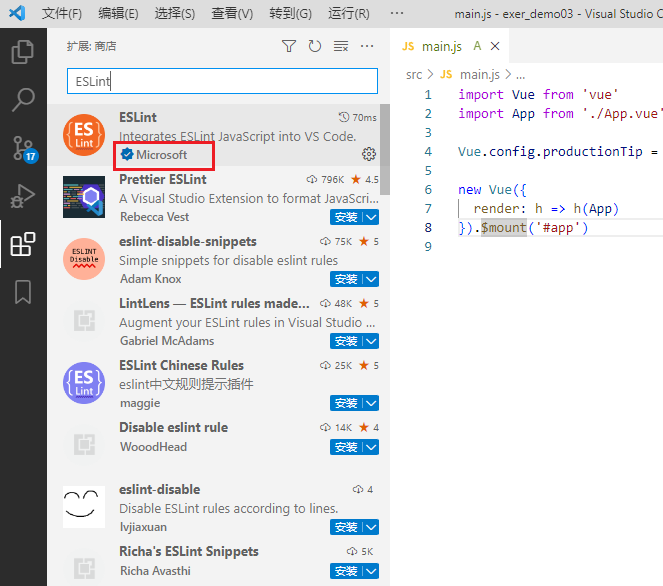Image resolution: width=663 pixels, height=586 pixels.
Task: Click ESLint activation time clock icon
Action: 343,117
